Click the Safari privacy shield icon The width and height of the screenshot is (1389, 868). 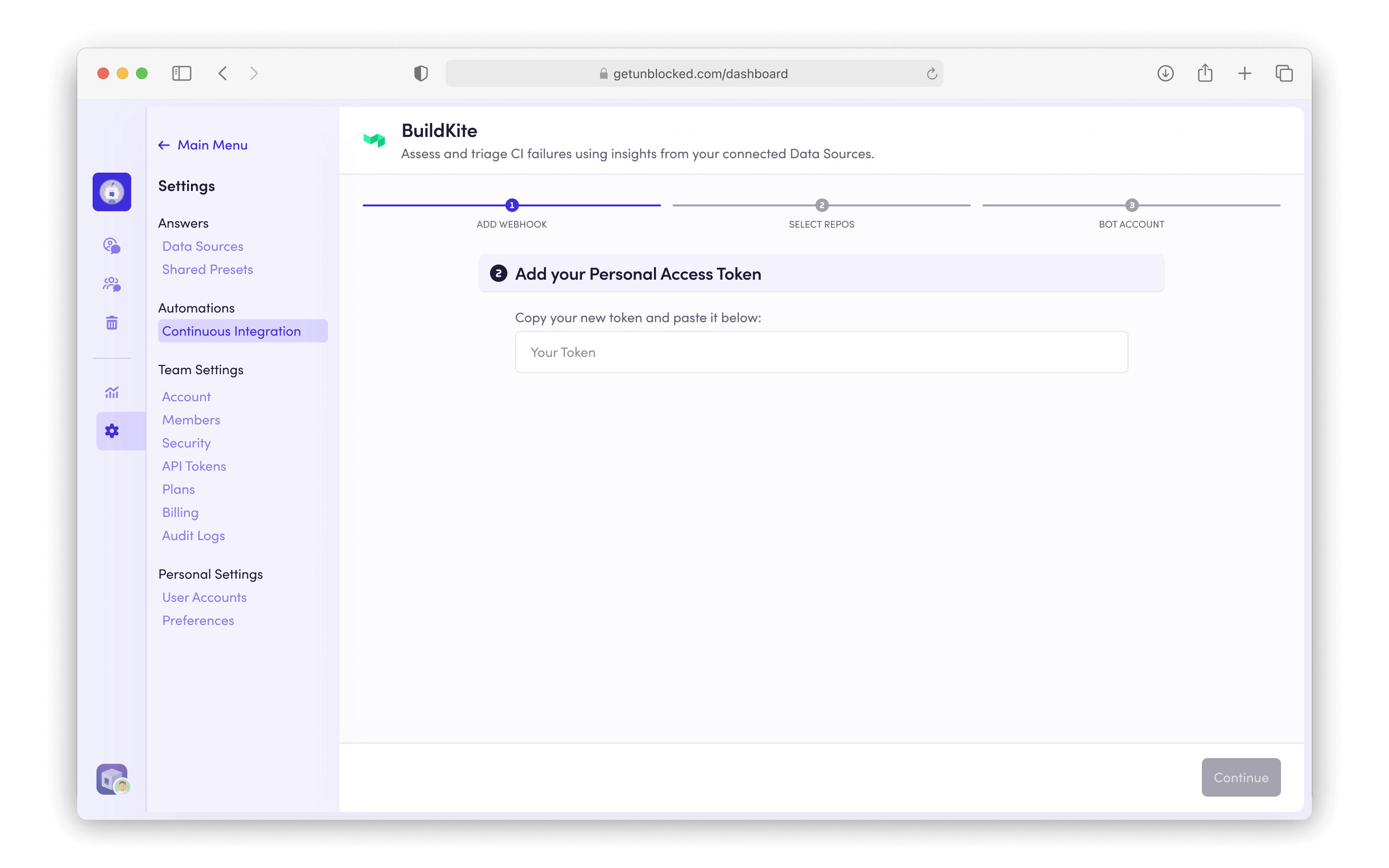[421, 73]
